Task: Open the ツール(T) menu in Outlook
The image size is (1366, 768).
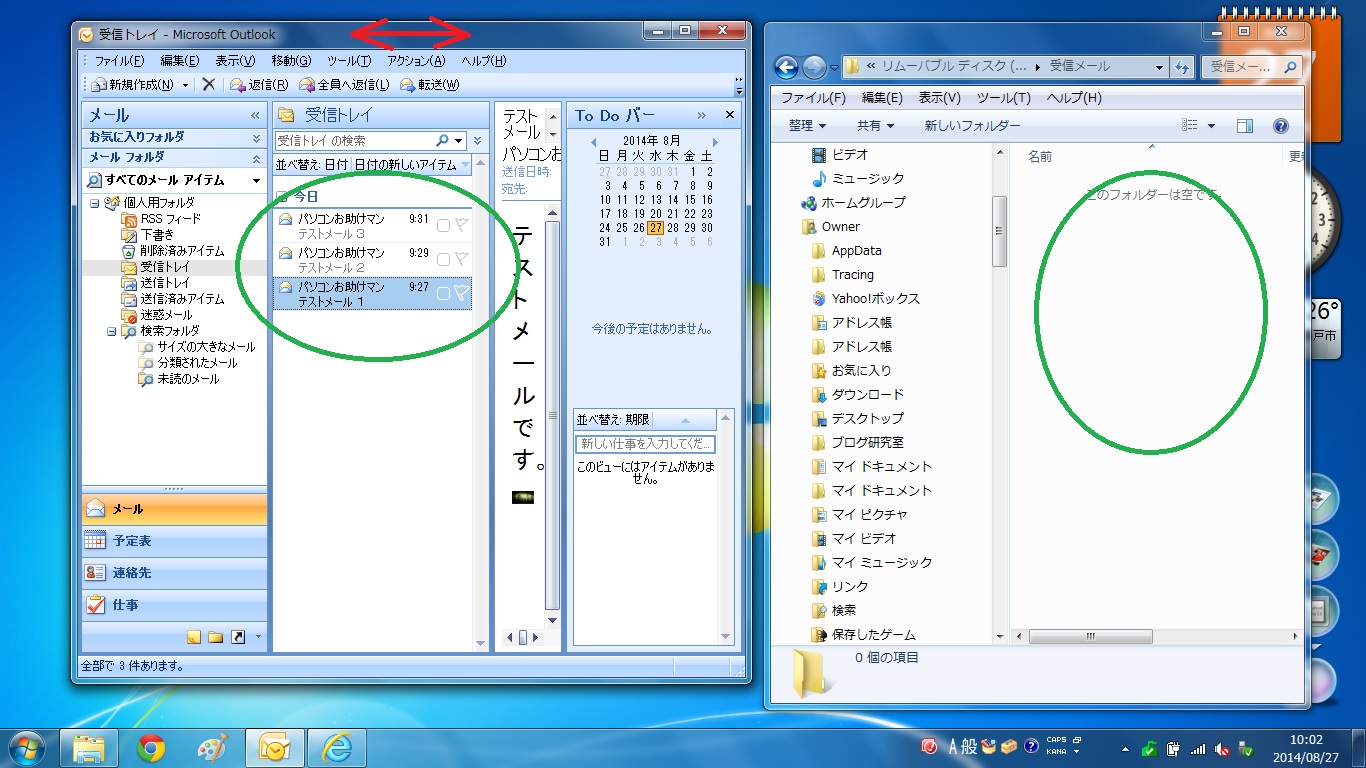Action: coord(349,61)
